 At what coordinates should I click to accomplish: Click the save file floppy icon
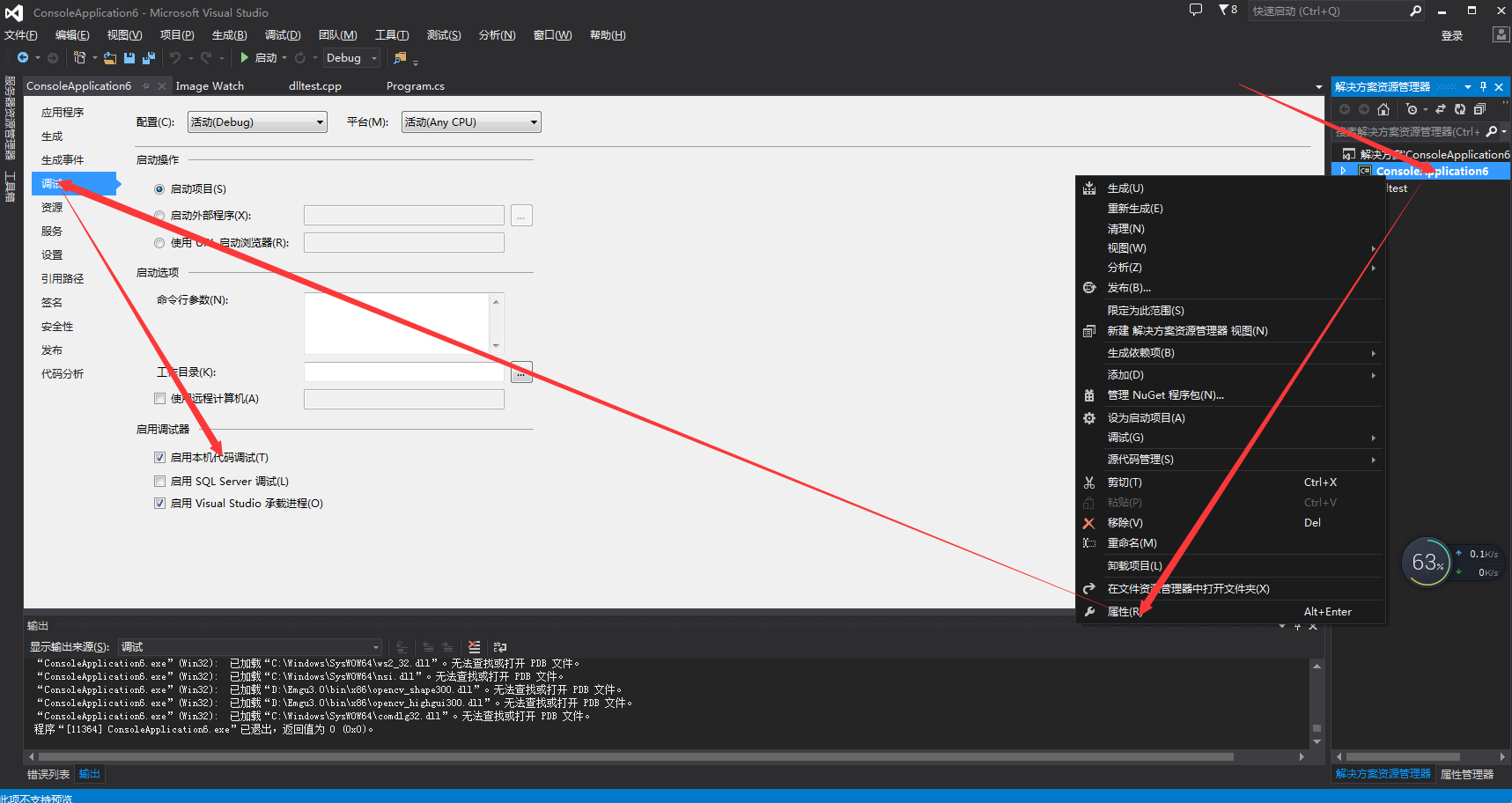[x=129, y=58]
